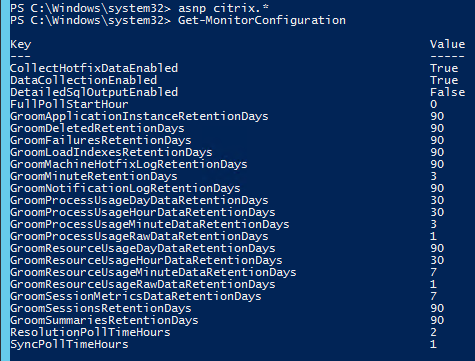Click the GroomSummariesRetentionDays key
475x361 pixels.
tap(104, 320)
